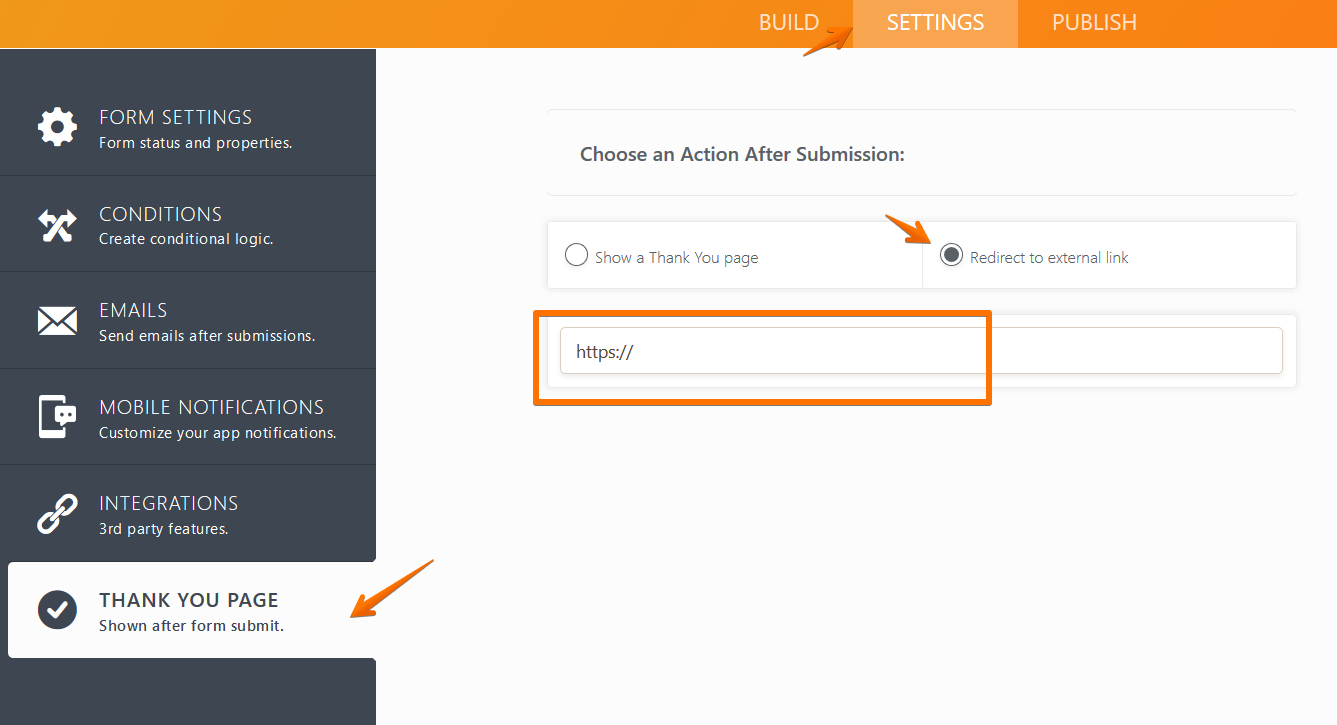
Task: Click the redirect URL input field
Action: click(920, 351)
